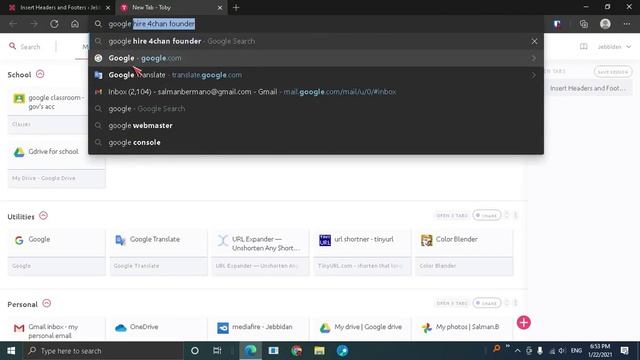Collapse the School collection
Screen dimensions: 640x360
coord(40,74)
